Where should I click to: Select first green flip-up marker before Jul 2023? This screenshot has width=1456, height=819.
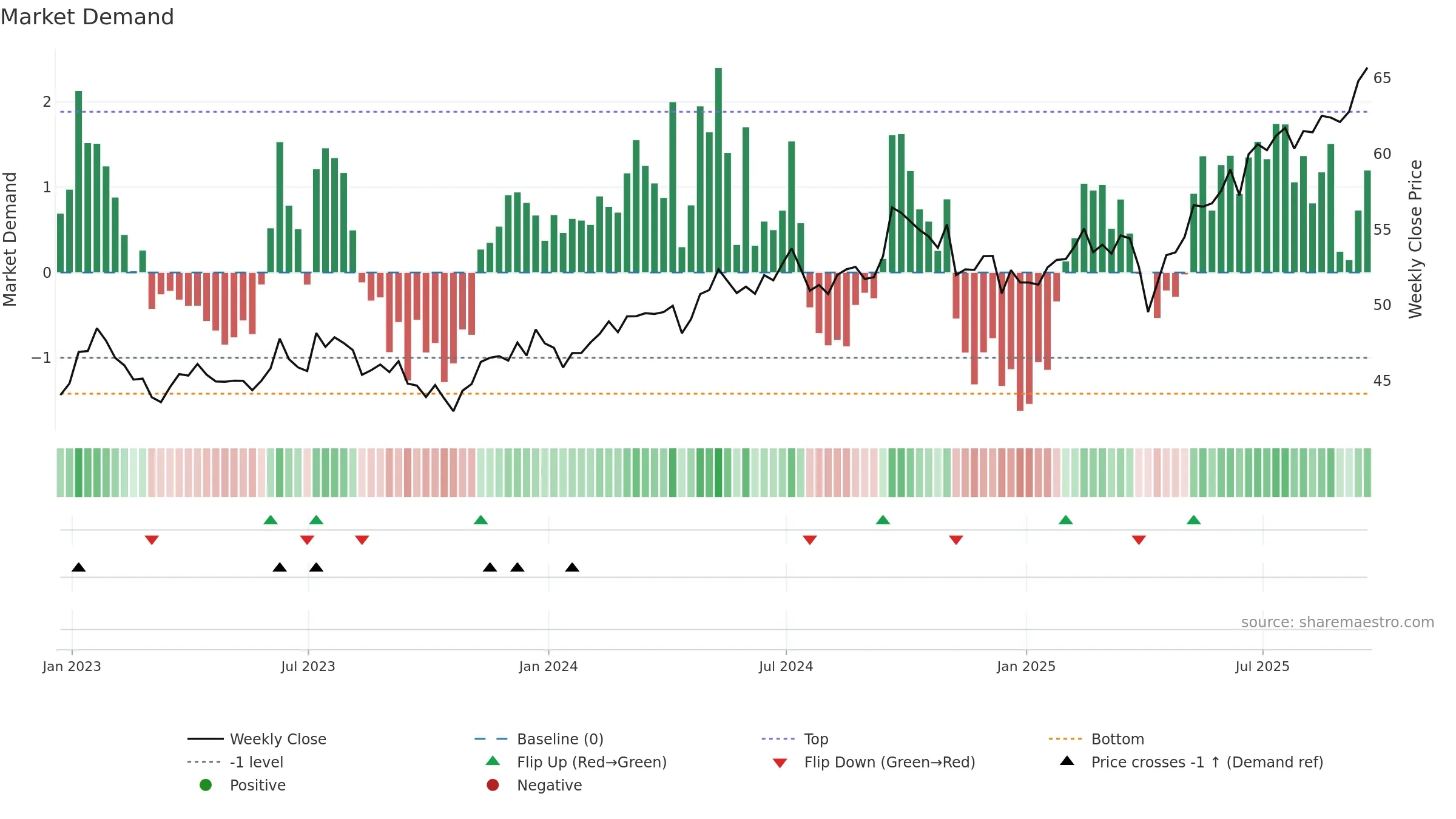(271, 520)
